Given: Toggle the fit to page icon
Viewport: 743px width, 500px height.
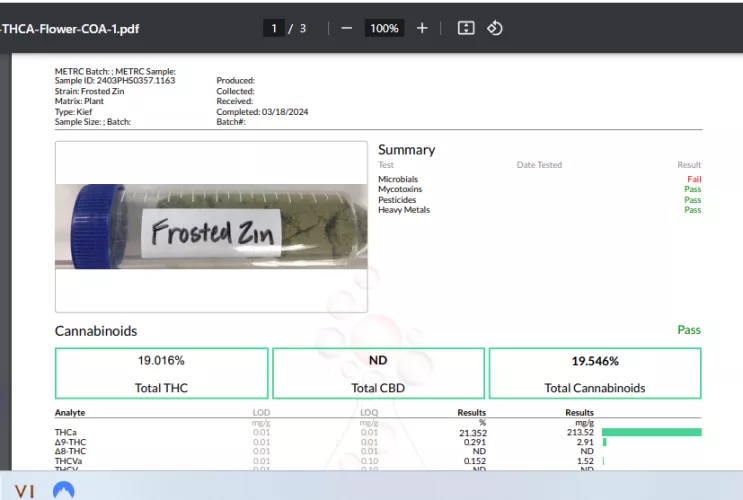Looking at the screenshot, I should click(465, 28).
